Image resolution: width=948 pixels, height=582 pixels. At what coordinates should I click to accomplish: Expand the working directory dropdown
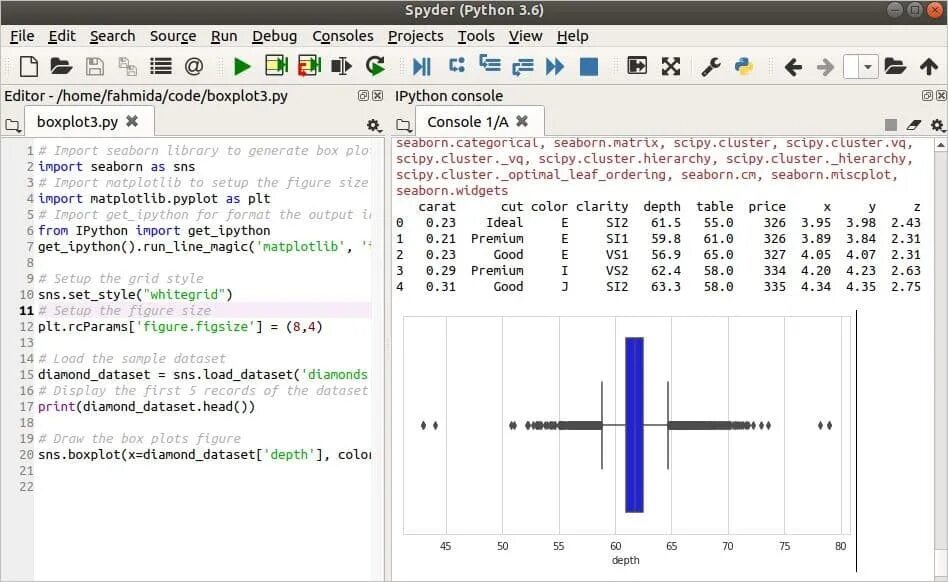coord(868,66)
